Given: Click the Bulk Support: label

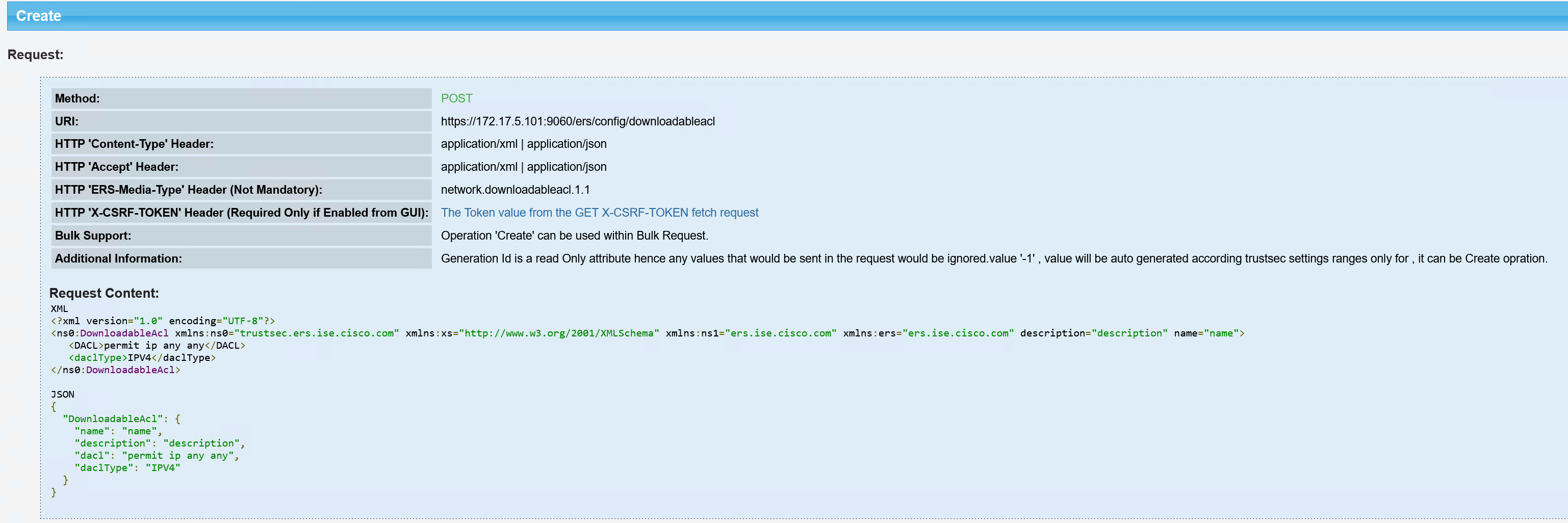Looking at the screenshot, I should [241, 236].
